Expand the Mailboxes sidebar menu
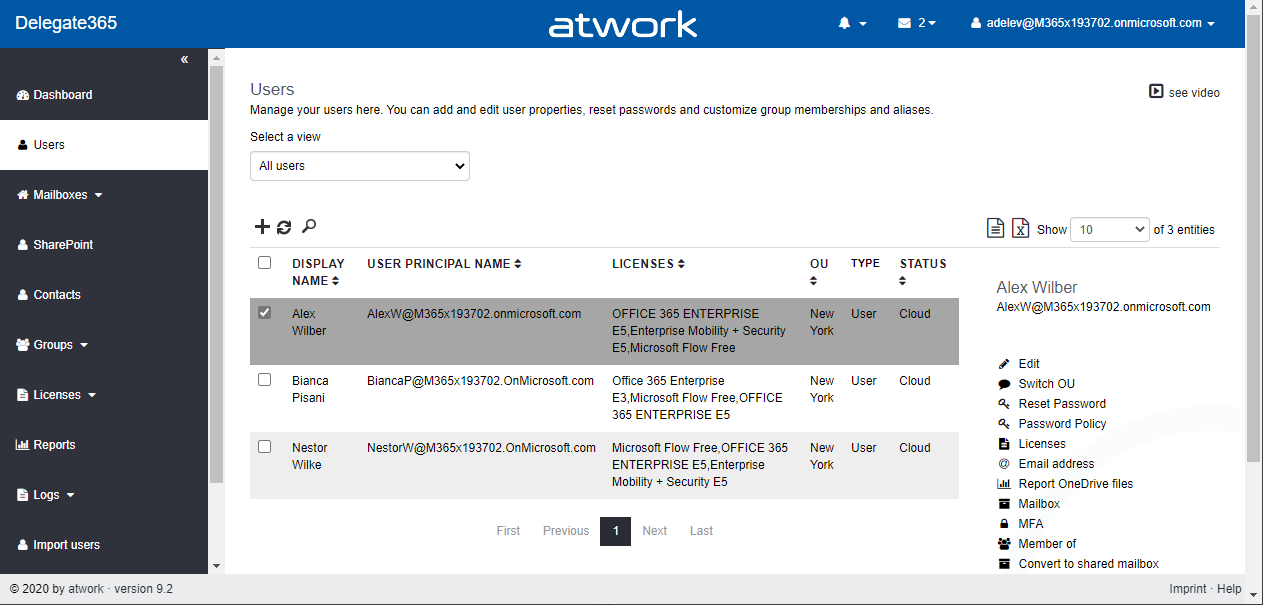This screenshot has height=605, width=1263. tap(60, 195)
